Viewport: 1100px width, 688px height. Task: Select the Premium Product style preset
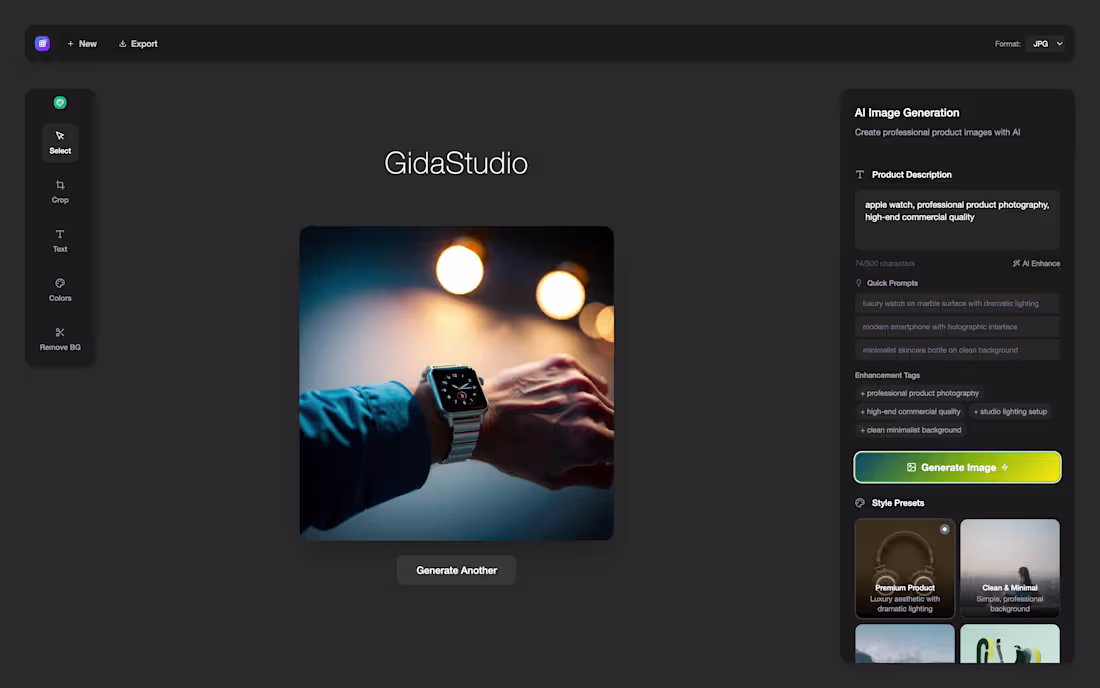tap(904, 568)
